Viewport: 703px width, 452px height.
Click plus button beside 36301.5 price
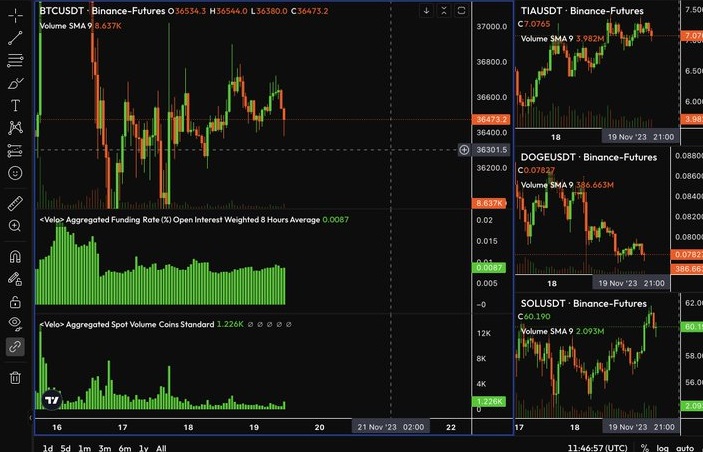(x=464, y=150)
